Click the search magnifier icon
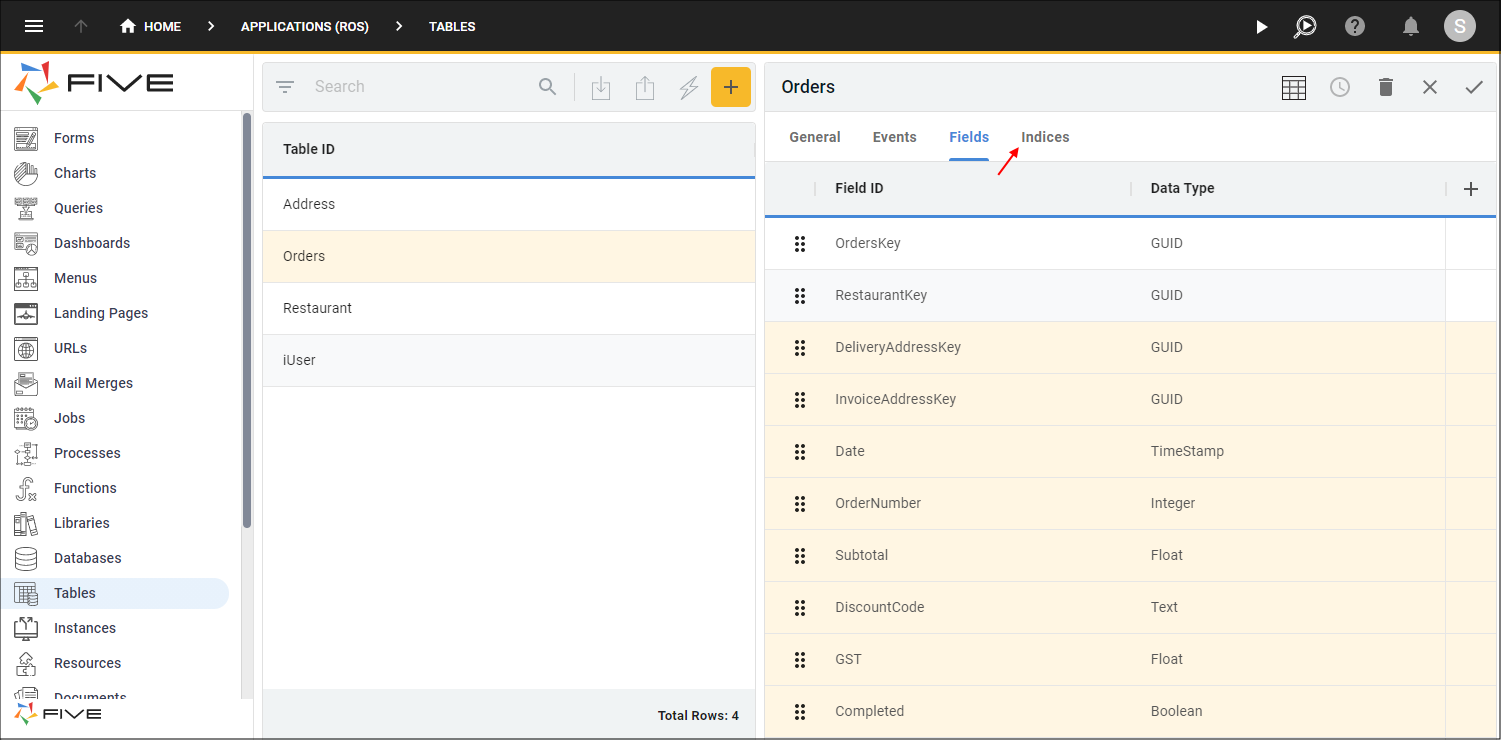The height and width of the screenshot is (740, 1501). (x=547, y=87)
